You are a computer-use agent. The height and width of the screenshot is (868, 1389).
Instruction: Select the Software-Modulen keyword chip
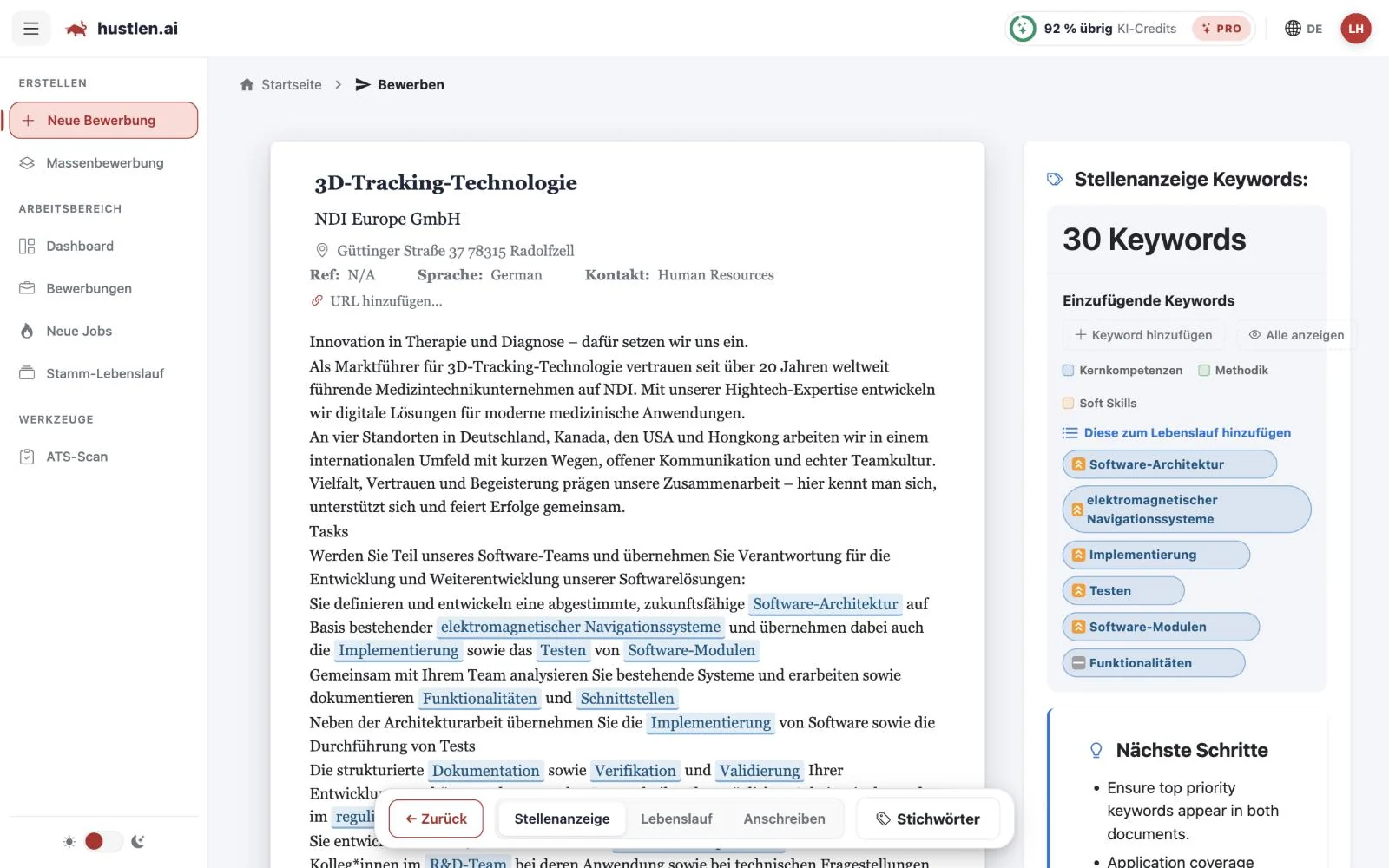click(1161, 627)
